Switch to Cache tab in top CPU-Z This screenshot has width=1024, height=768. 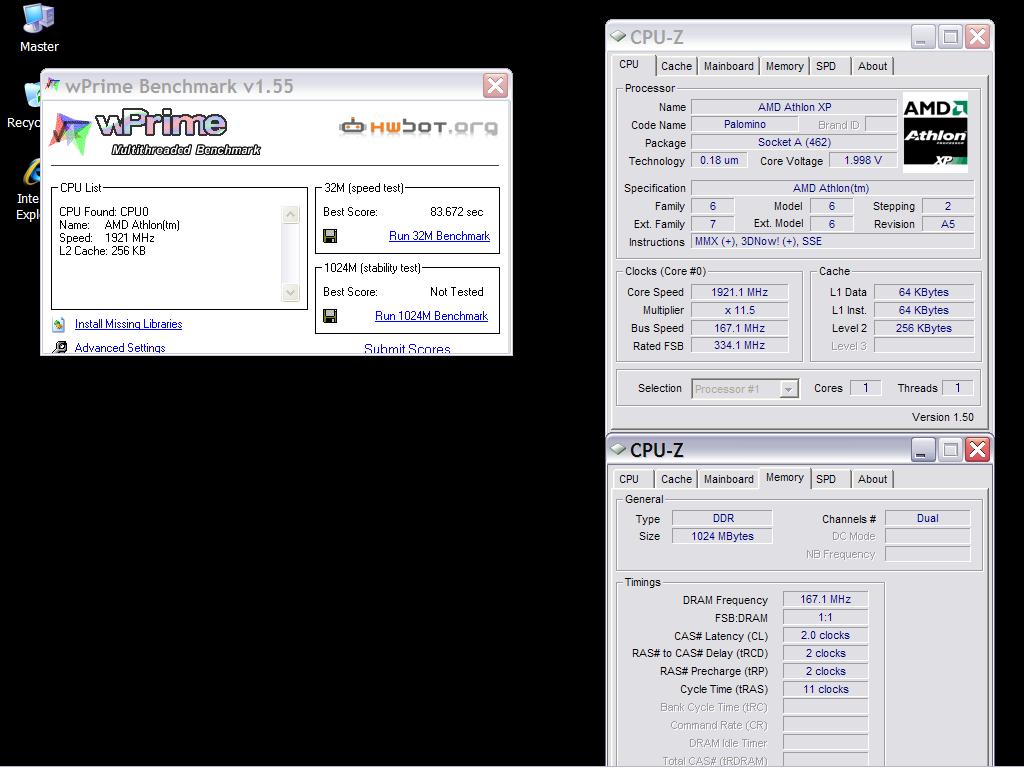[x=676, y=66]
